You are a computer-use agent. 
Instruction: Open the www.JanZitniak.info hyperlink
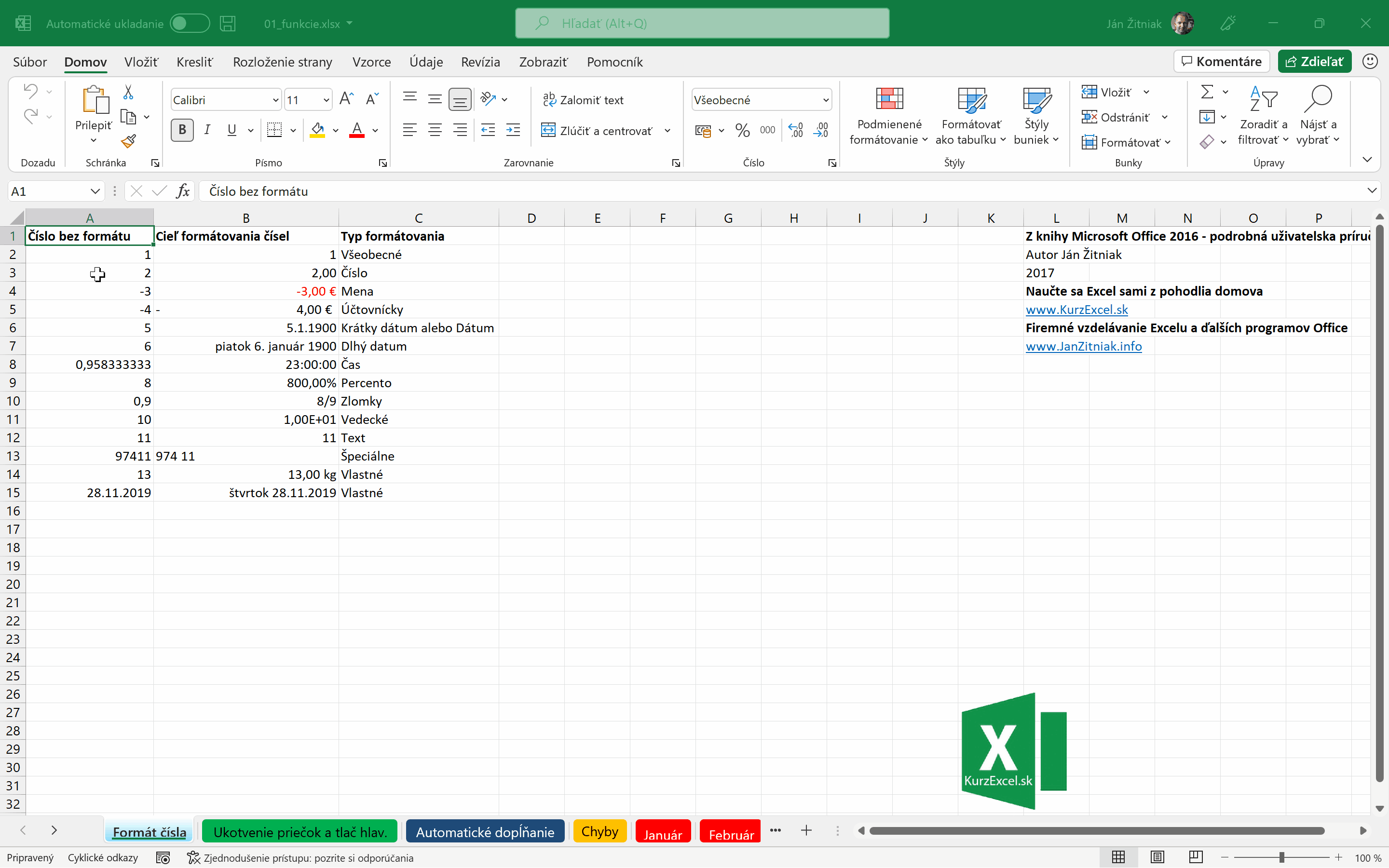pyautogui.click(x=1084, y=346)
